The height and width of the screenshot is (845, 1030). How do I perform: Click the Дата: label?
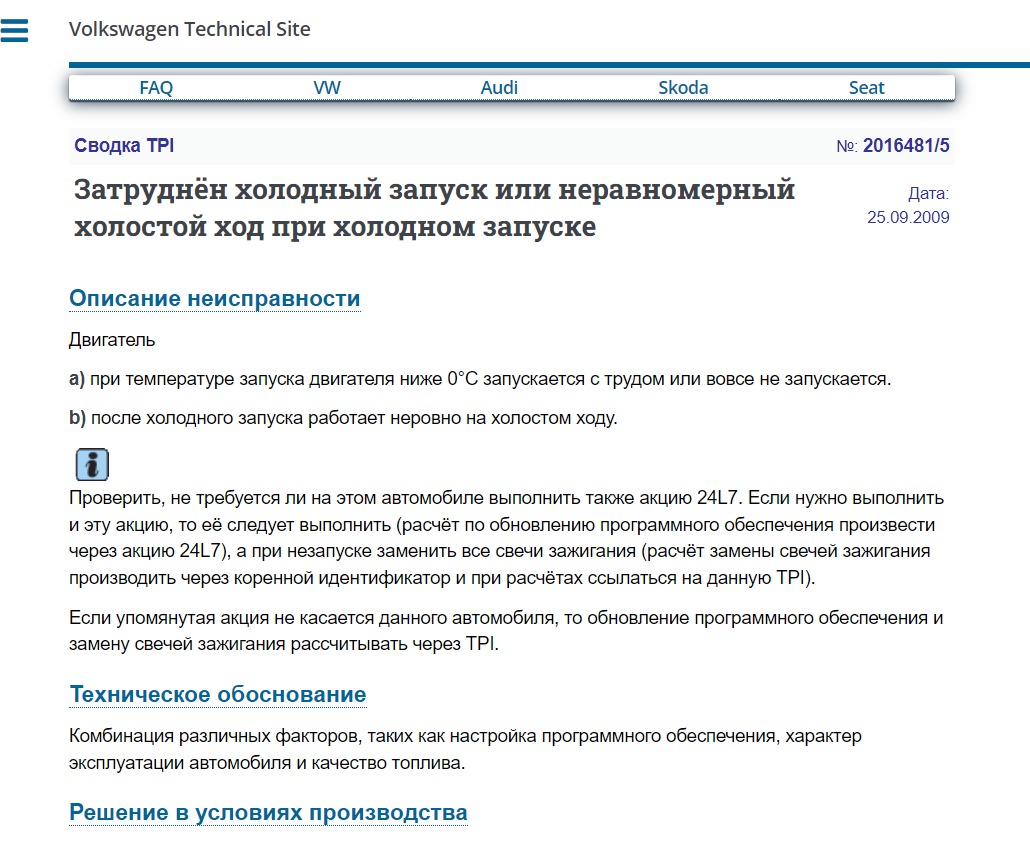(928, 194)
